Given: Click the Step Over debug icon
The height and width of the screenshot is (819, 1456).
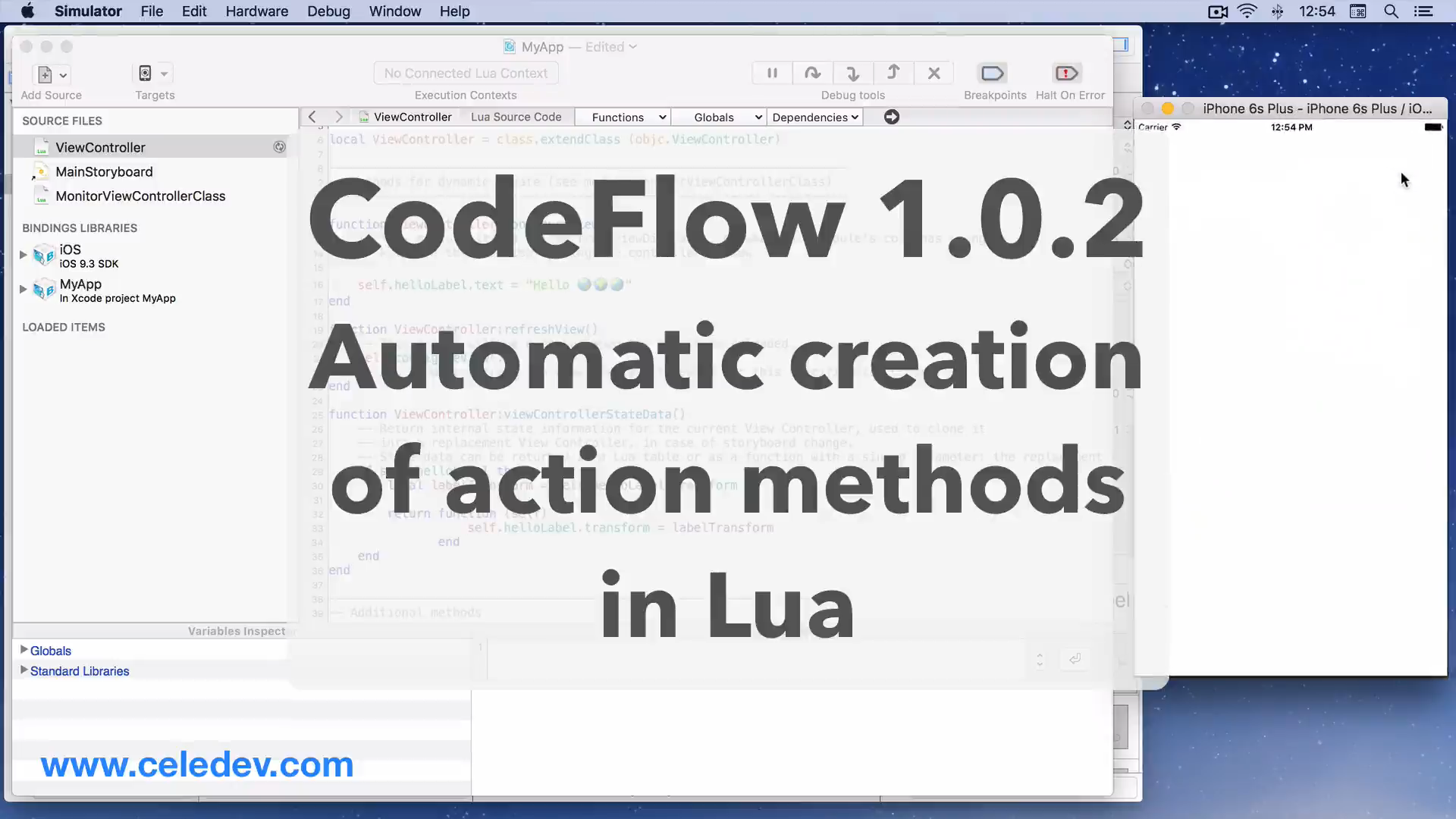Looking at the screenshot, I should click(812, 74).
